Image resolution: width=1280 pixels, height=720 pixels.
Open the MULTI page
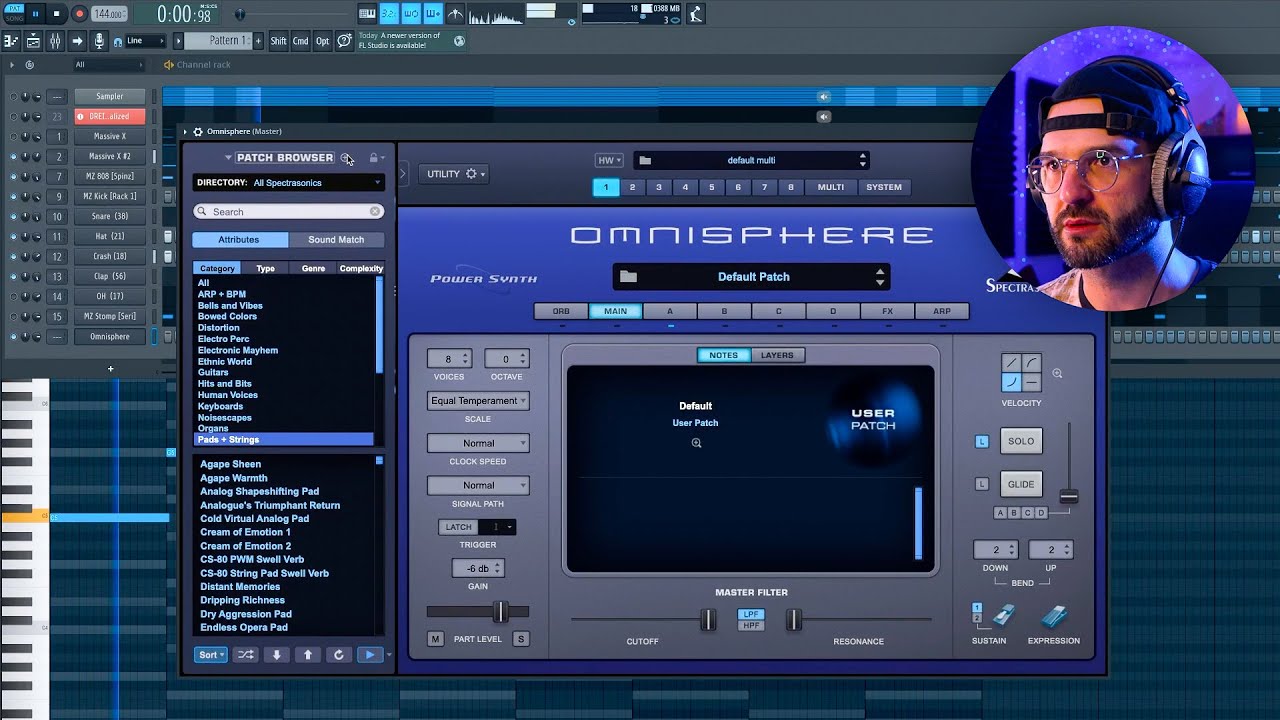coord(831,187)
